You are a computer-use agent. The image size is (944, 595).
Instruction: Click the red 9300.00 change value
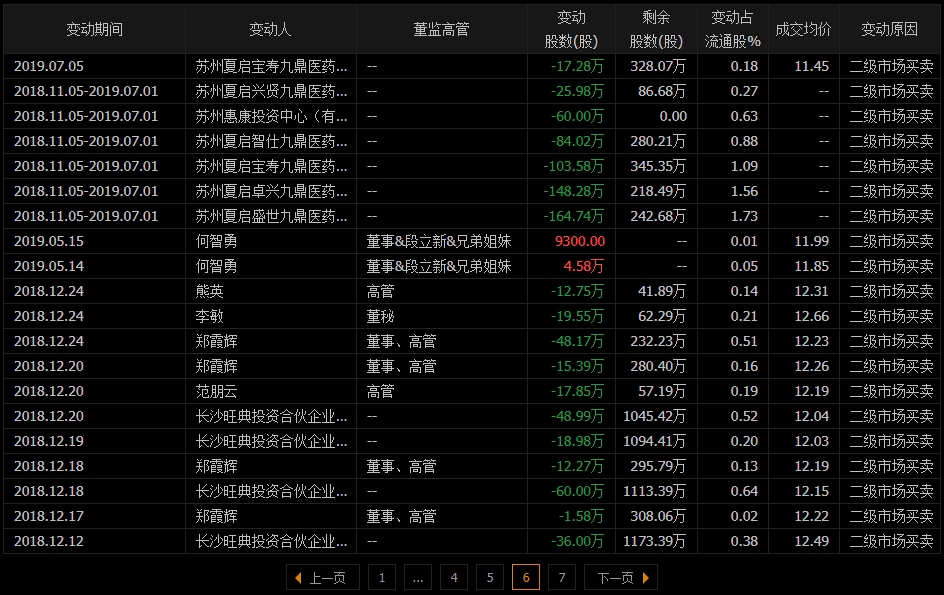[x=580, y=241]
